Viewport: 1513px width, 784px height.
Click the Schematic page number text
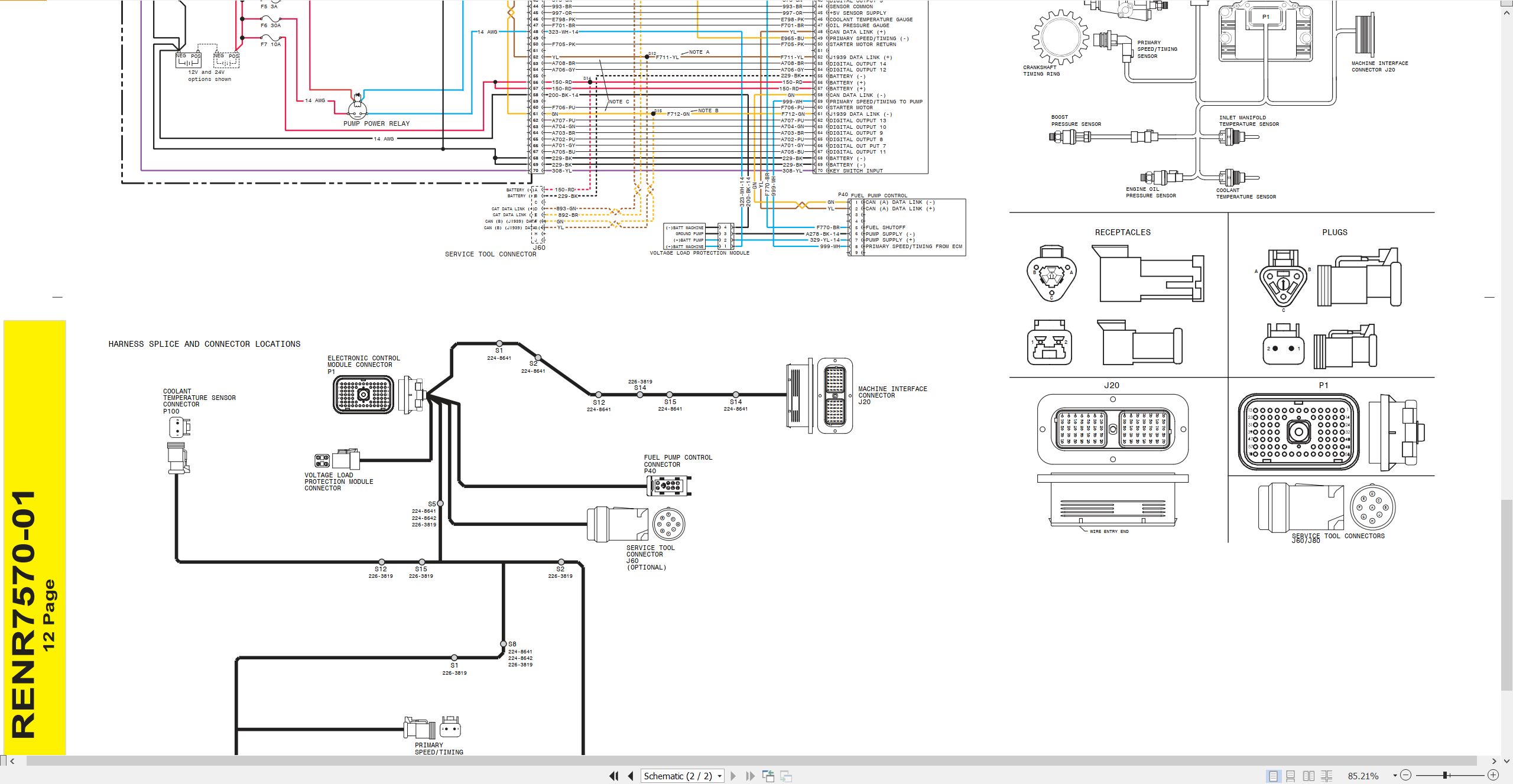pyautogui.click(x=678, y=776)
